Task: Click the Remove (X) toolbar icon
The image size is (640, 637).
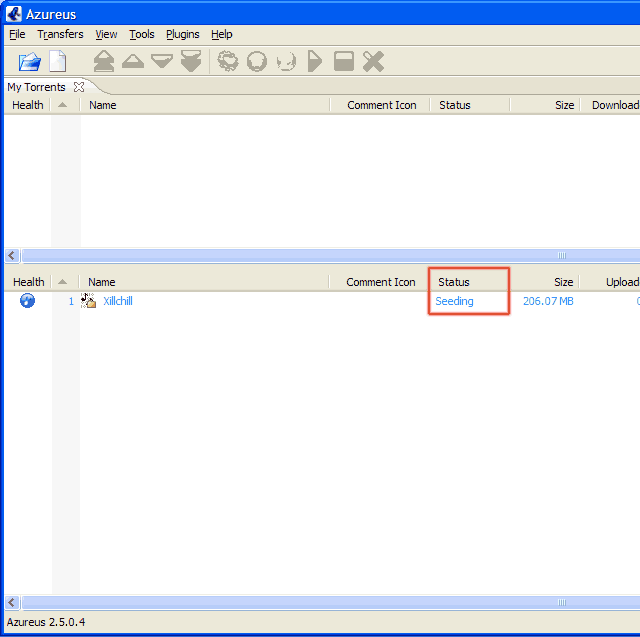Action: click(373, 61)
